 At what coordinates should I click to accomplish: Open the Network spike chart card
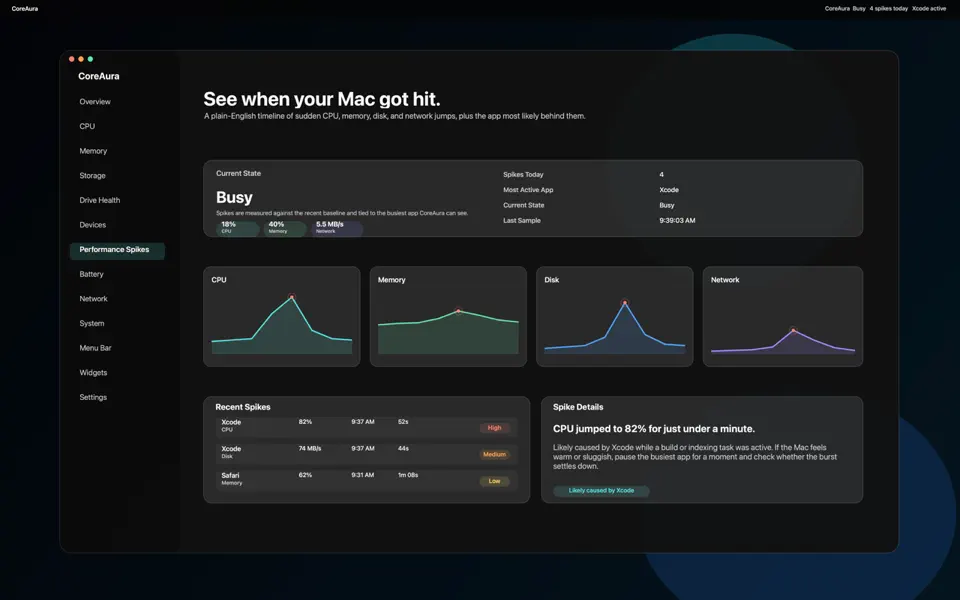[x=782, y=317]
